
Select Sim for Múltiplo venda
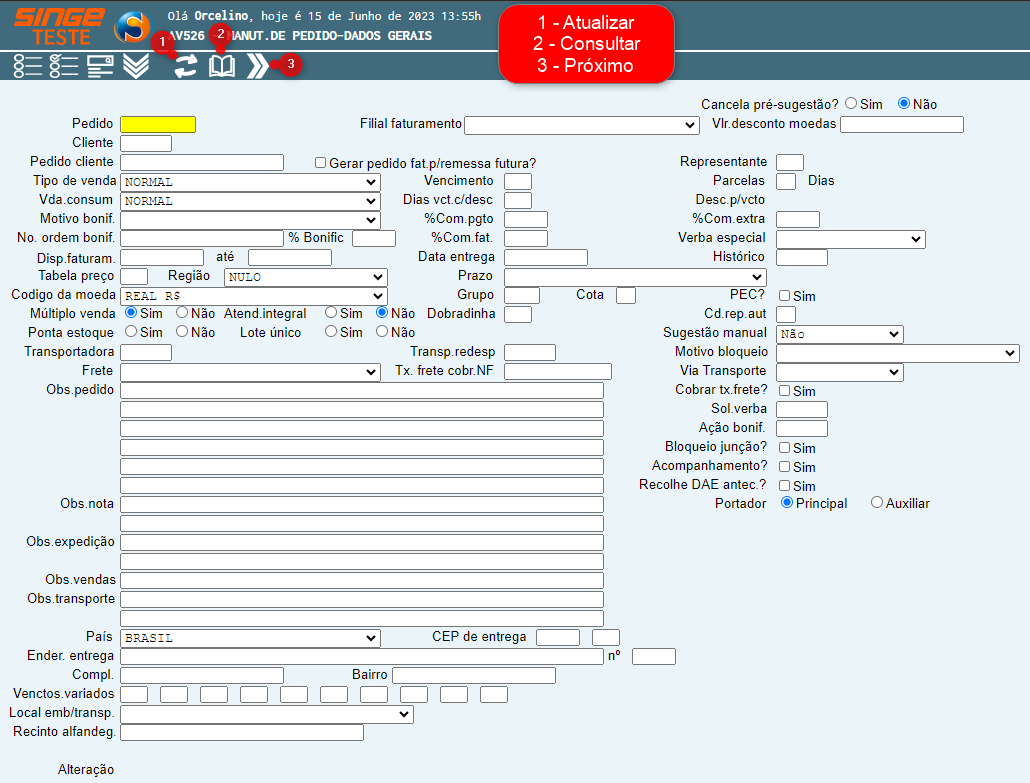pos(131,313)
